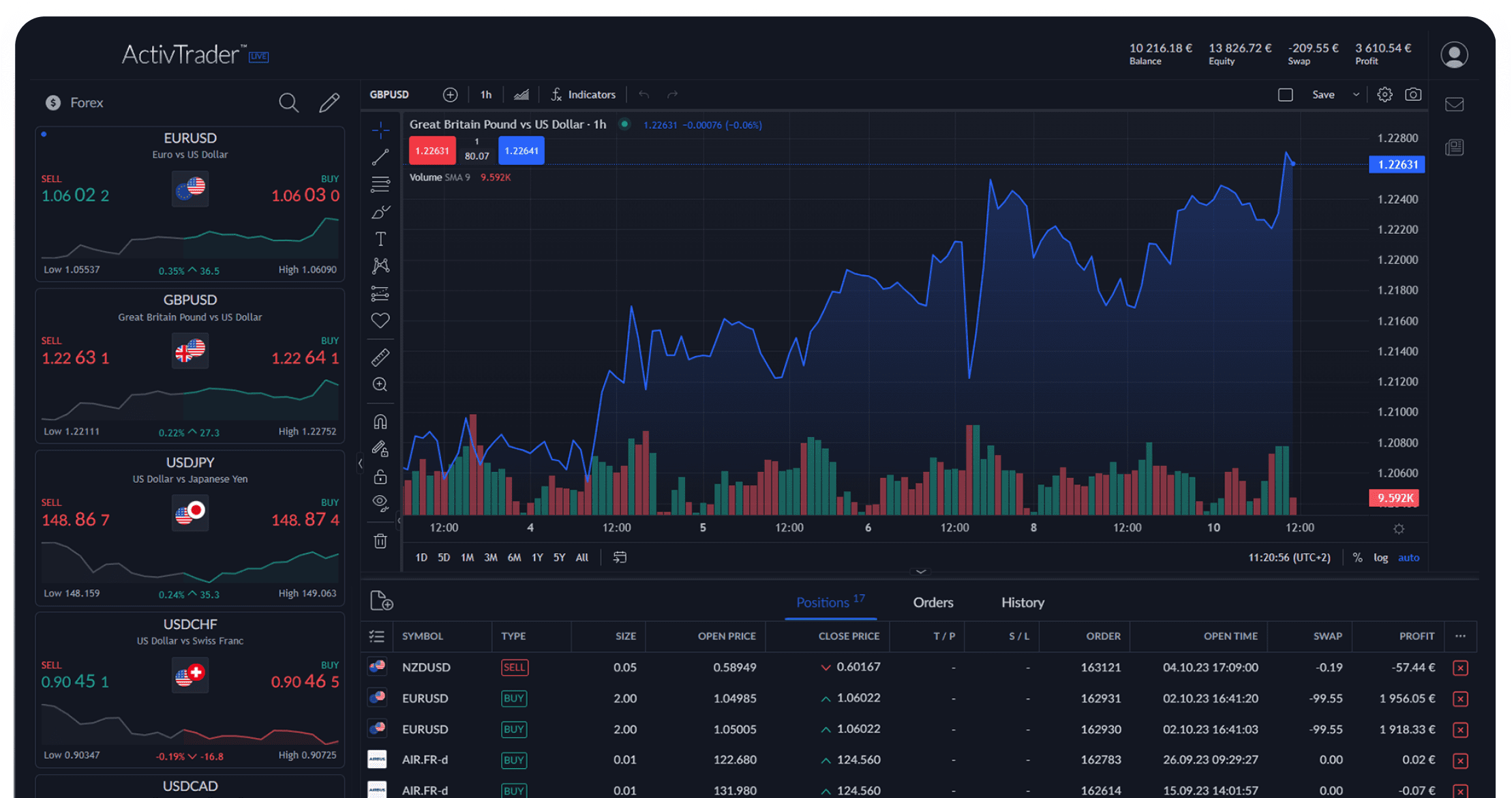The width and height of the screenshot is (1512, 798).
Task: Select the forecast position tool
Action: pyautogui.click(x=380, y=293)
